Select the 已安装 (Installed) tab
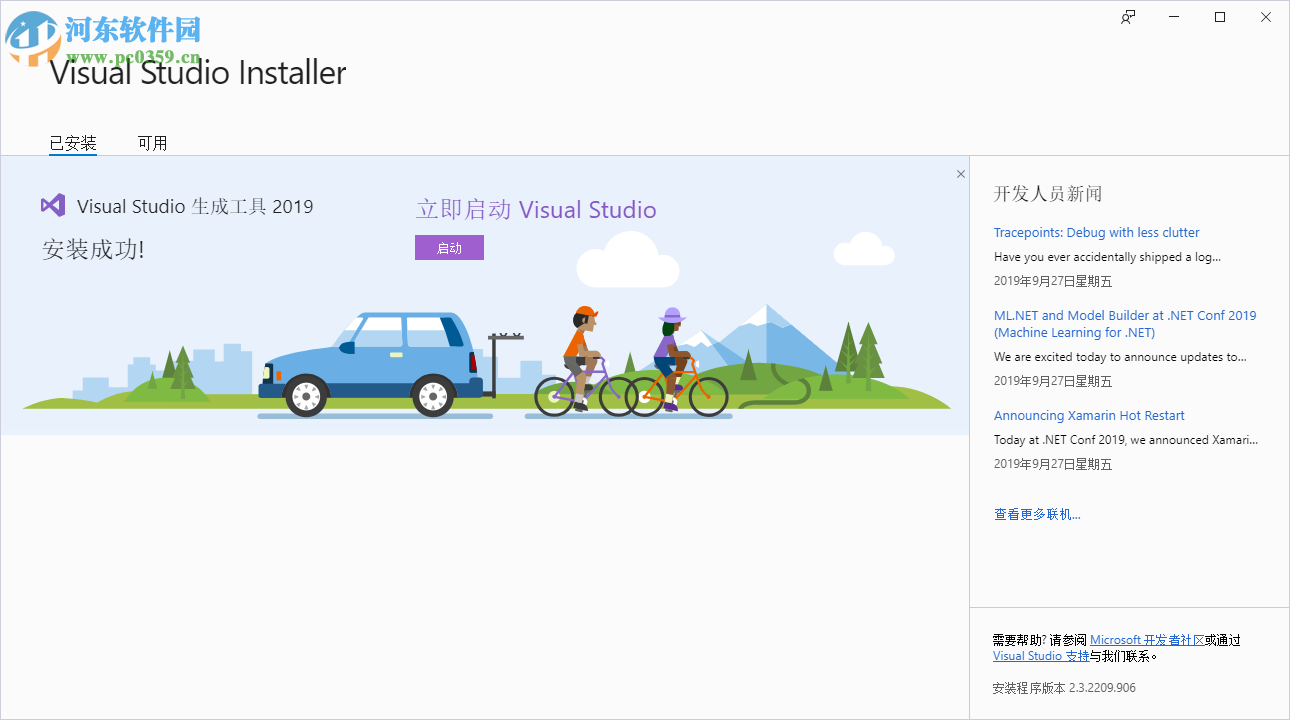The width and height of the screenshot is (1290, 720). click(x=71, y=142)
